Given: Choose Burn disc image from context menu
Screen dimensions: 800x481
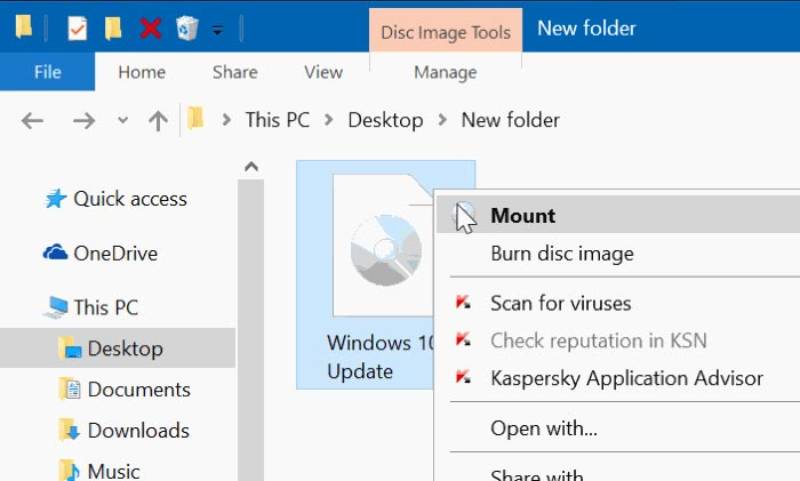Looking at the screenshot, I should pos(561,254).
